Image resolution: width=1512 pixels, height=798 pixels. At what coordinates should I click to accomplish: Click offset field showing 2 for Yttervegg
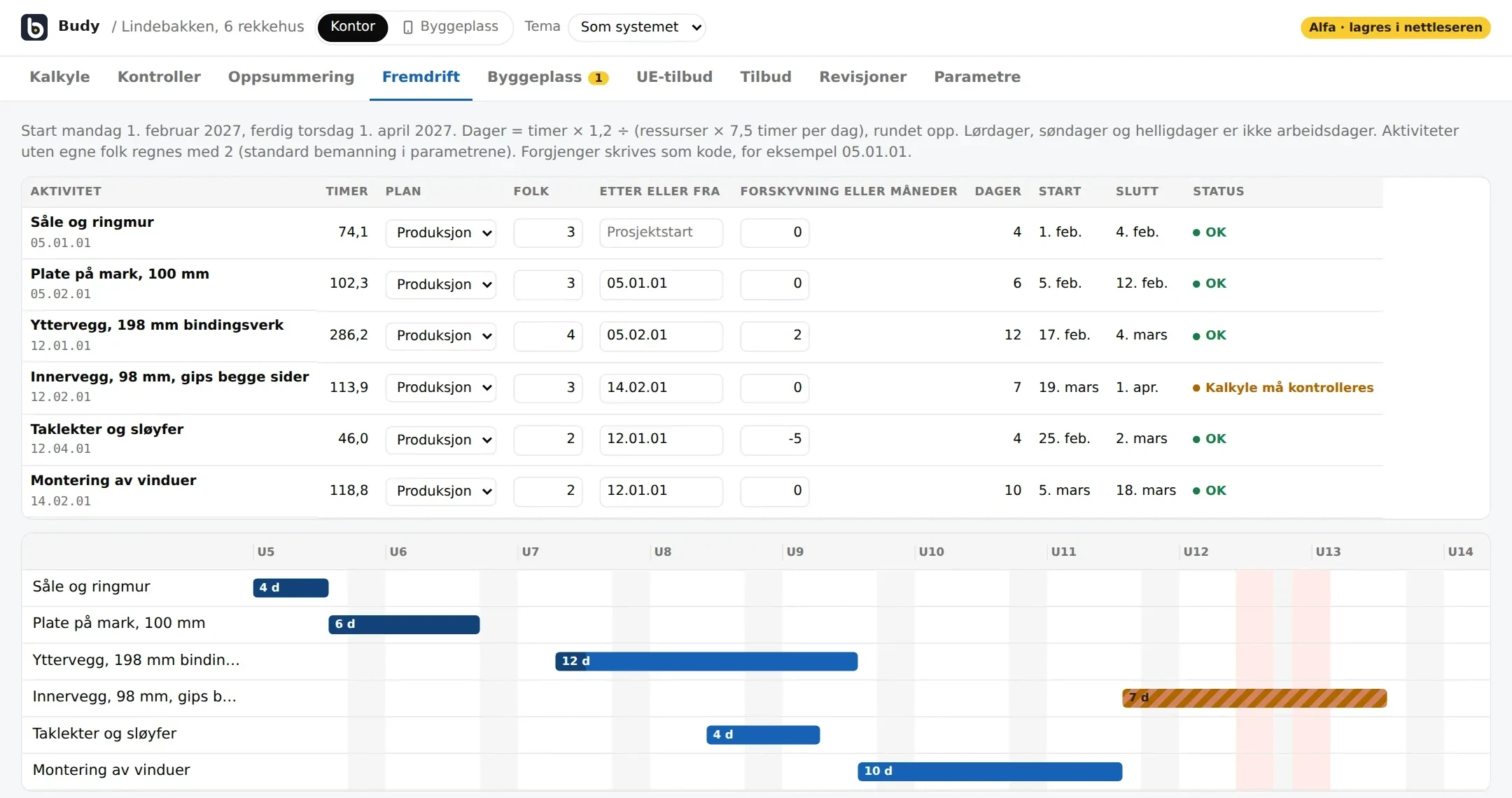[775, 336]
